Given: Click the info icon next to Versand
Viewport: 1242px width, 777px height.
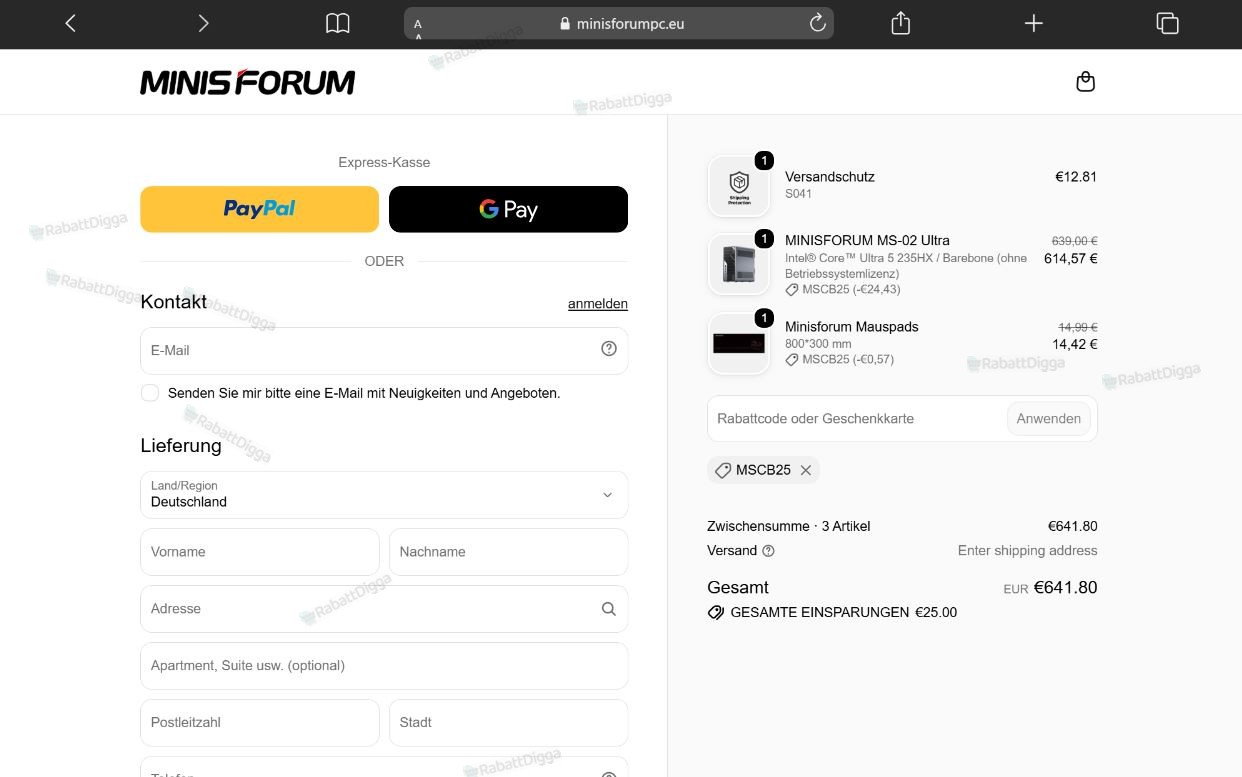Looking at the screenshot, I should pos(768,551).
